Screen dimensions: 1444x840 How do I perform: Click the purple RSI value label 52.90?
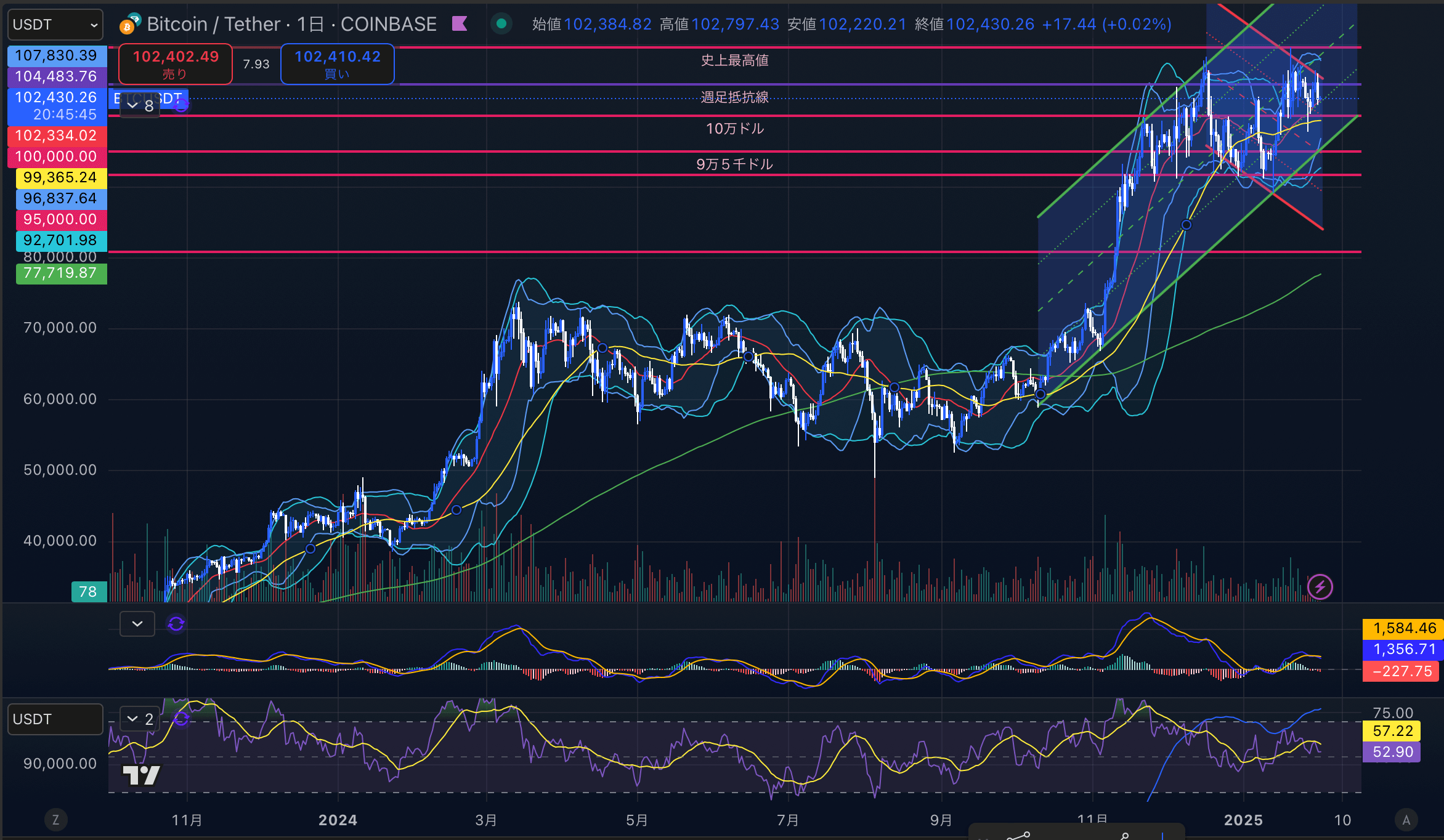click(x=1392, y=752)
